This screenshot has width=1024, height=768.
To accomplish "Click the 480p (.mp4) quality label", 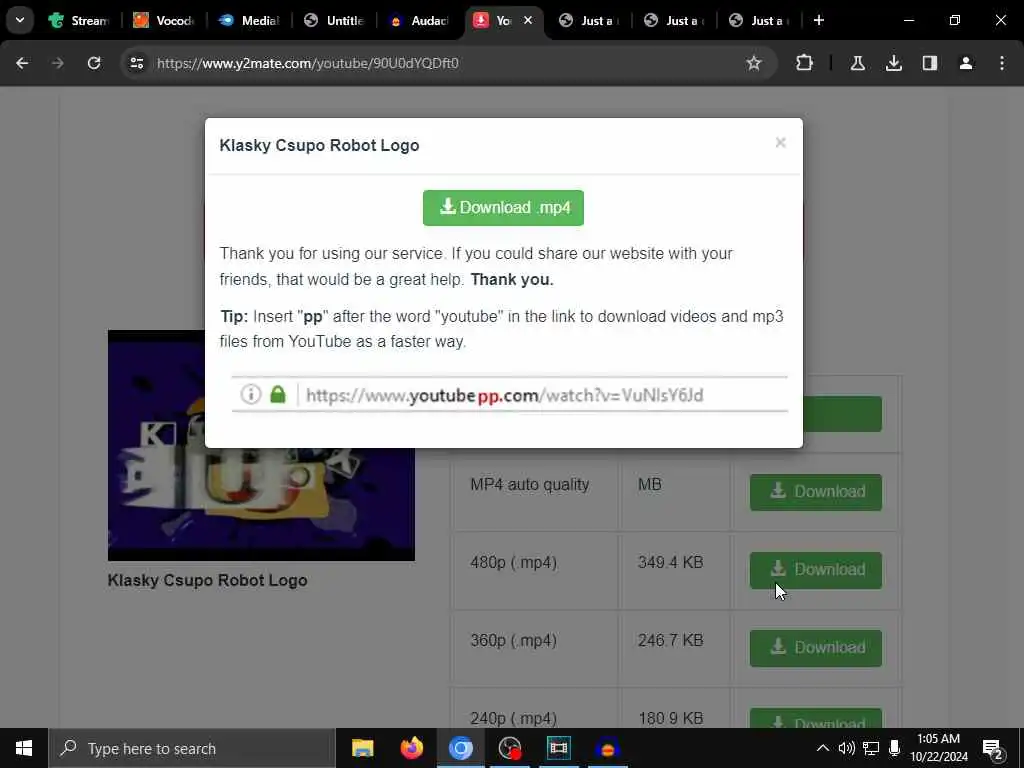I will click(513, 562).
